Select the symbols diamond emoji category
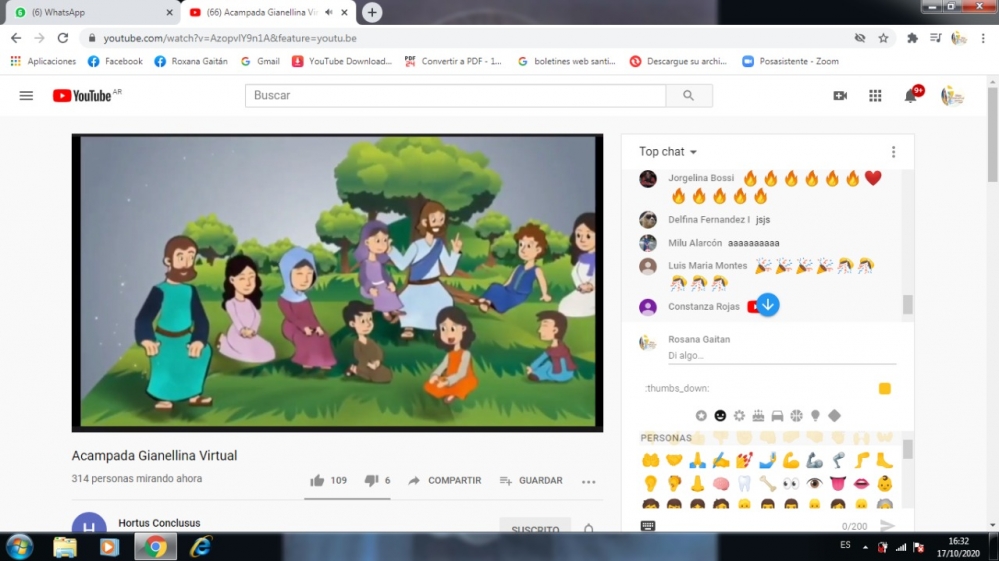The height and width of the screenshot is (561, 999). coord(835,416)
